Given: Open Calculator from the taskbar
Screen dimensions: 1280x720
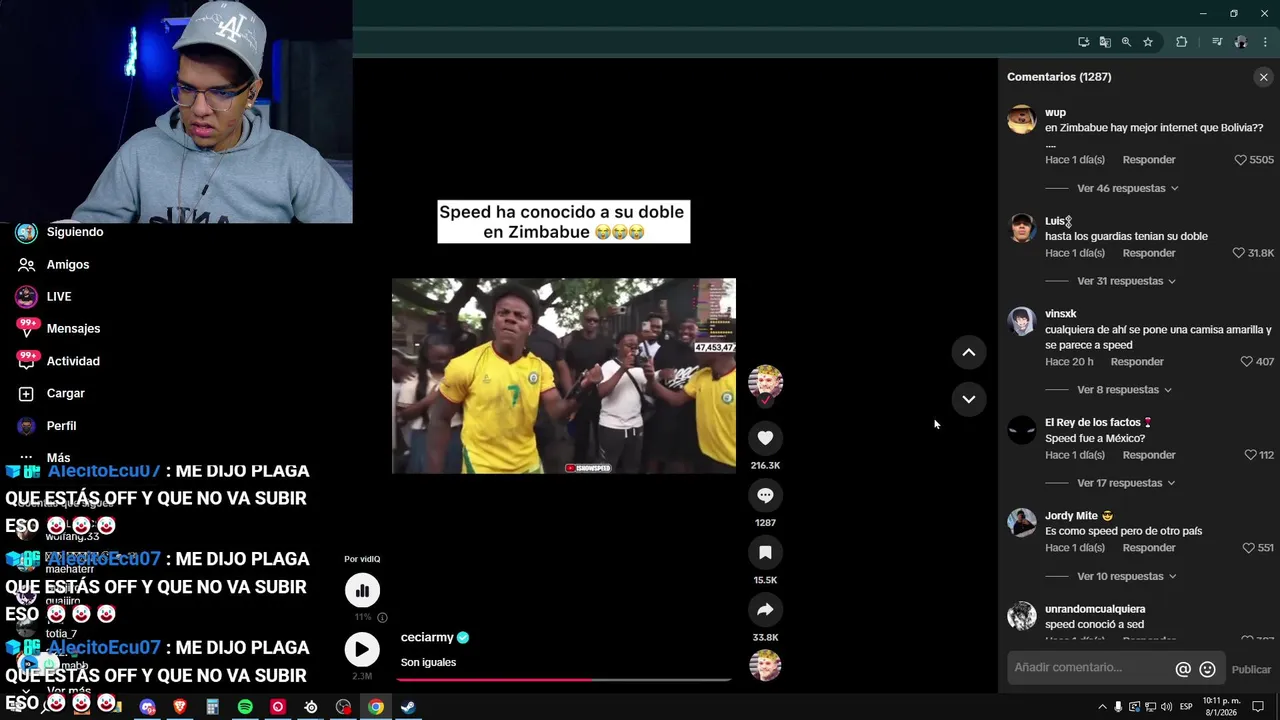Looking at the screenshot, I should point(212,707).
